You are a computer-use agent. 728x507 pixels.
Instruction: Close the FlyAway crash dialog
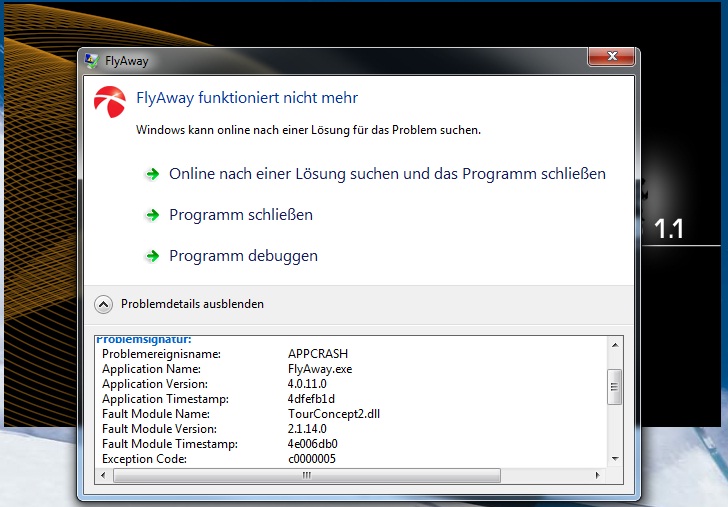(611, 56)
